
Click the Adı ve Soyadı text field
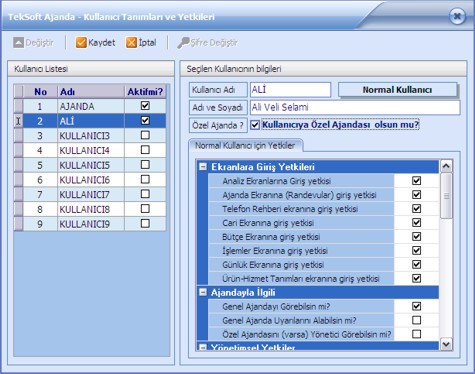click(x=355, y=107)
